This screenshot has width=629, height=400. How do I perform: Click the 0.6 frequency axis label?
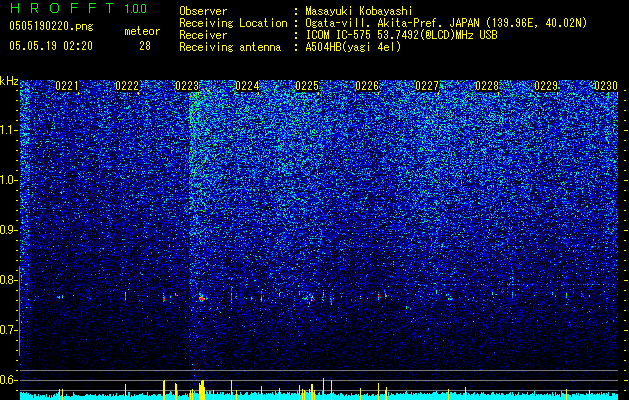coord(8,380)
